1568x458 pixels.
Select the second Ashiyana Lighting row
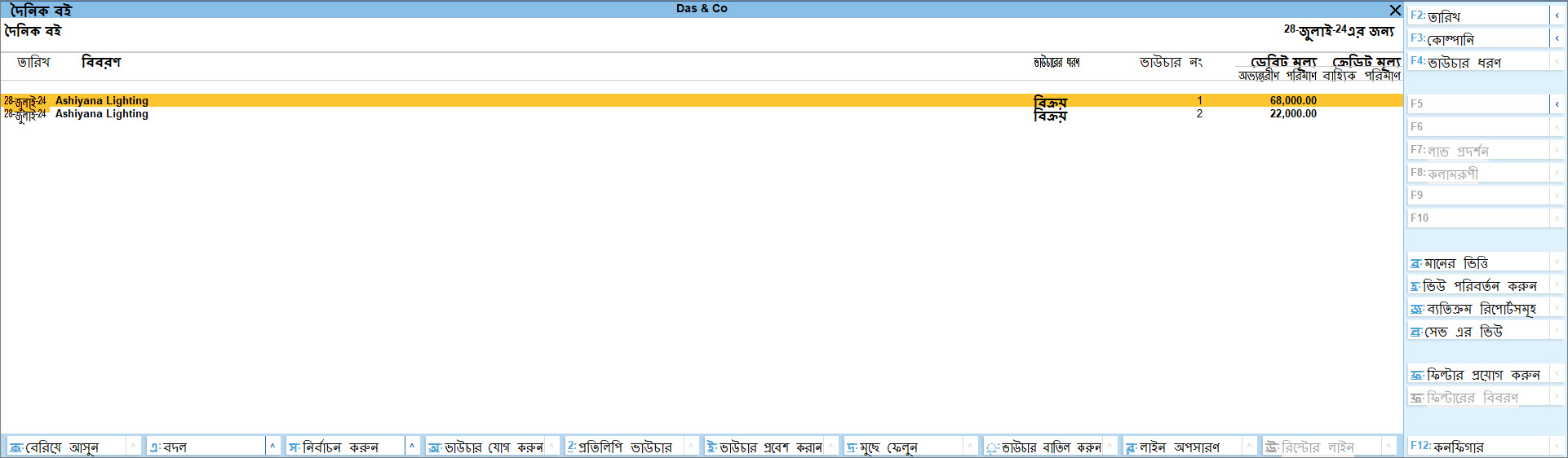click(x=702, y=114)
